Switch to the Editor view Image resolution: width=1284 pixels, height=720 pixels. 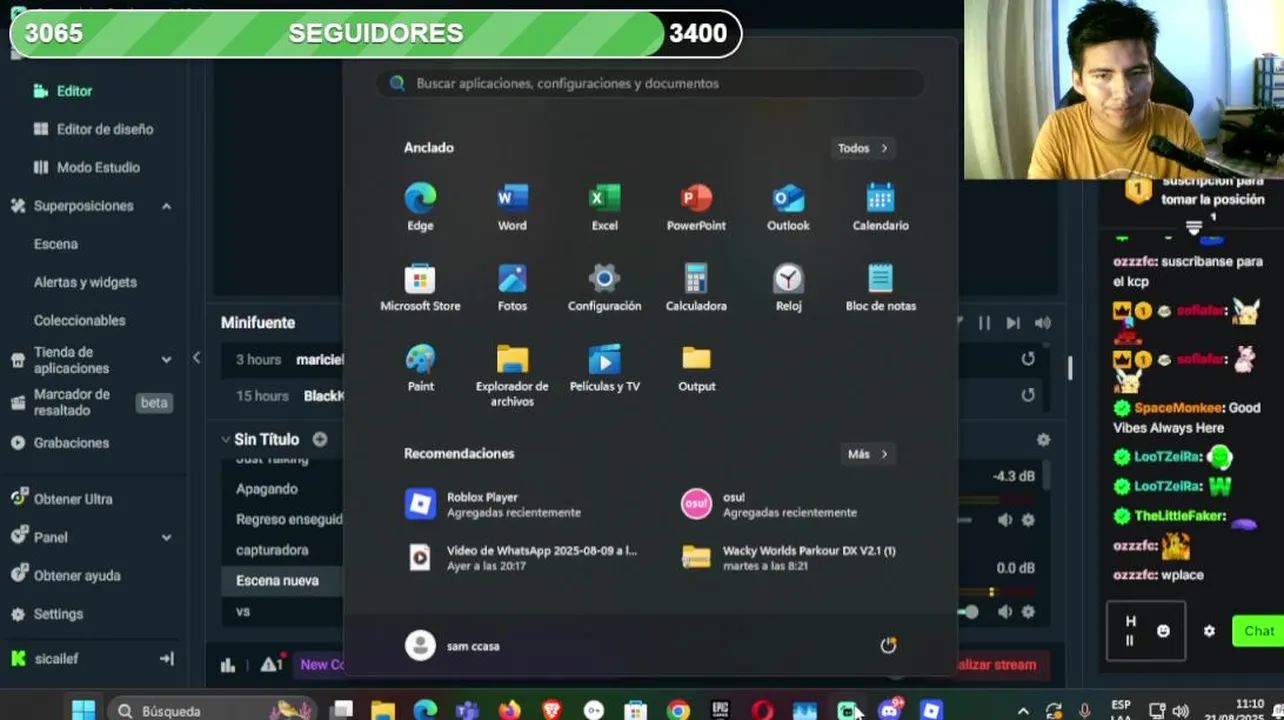pos(63,91)
